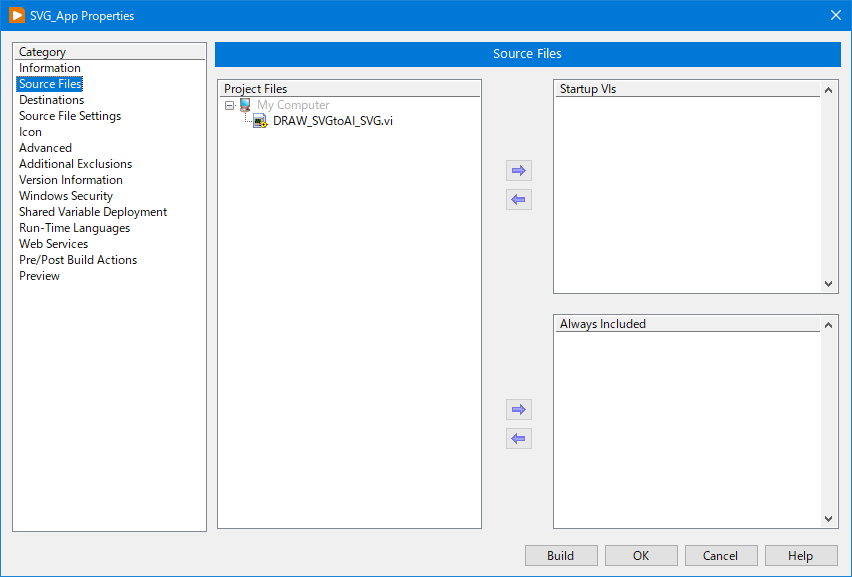
Task: Click the left arrow to remove a Startup VI
Action: tap(518, 199)
